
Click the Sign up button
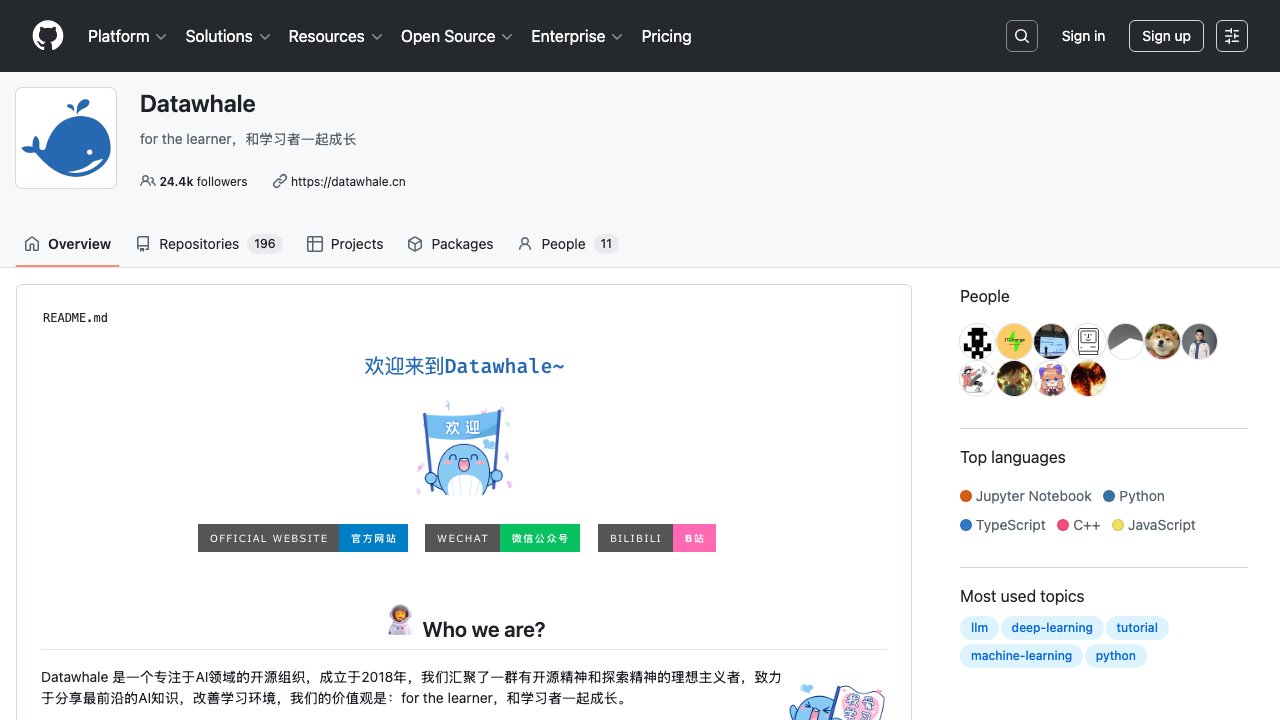pyautogui.click(x=1166, y=36)
